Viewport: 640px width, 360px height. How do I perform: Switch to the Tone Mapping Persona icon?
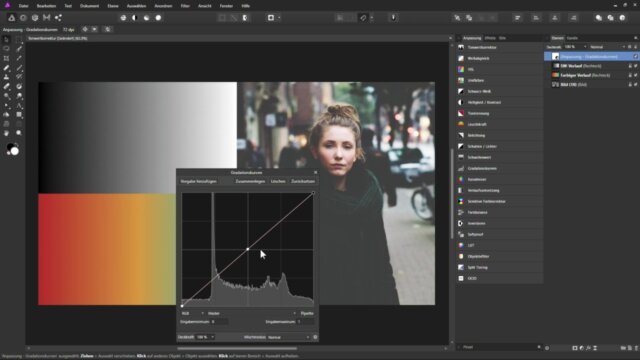pos(47,18)
